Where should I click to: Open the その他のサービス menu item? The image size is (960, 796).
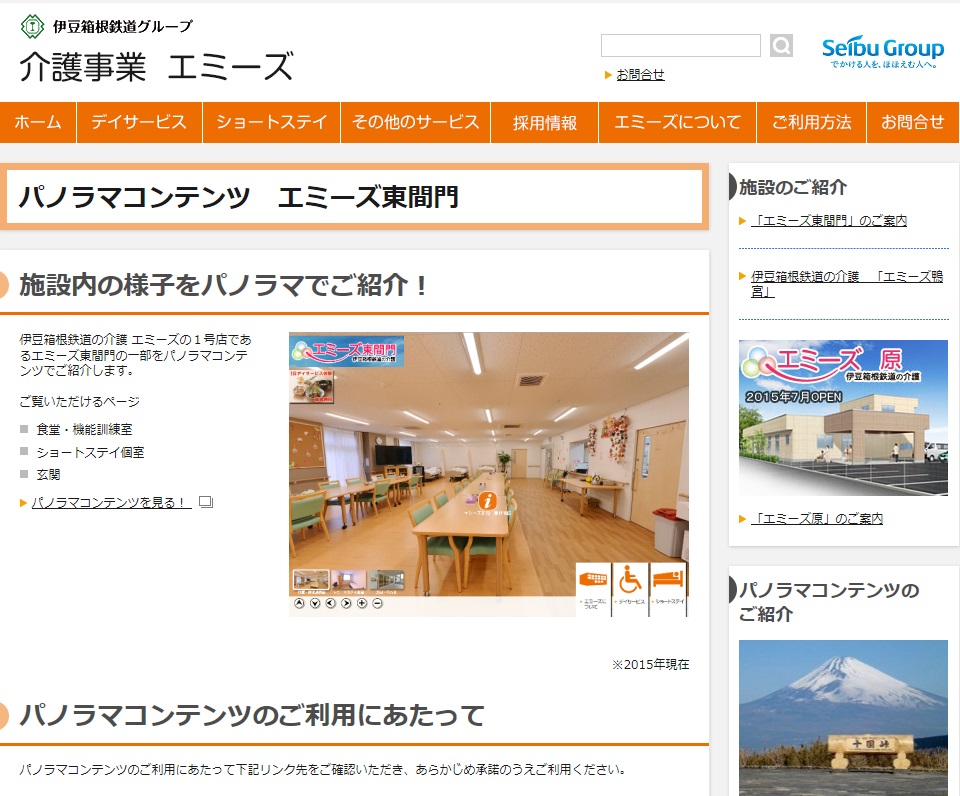tap(415, 122)
